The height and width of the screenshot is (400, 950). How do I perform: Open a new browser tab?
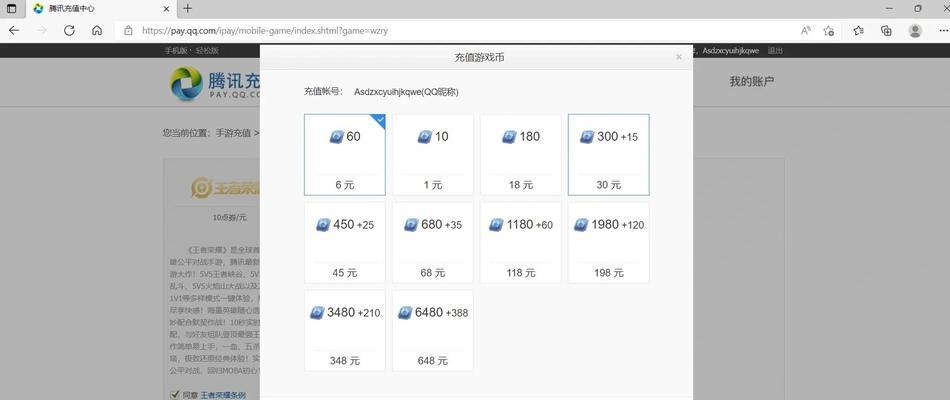tap(188, 8)
